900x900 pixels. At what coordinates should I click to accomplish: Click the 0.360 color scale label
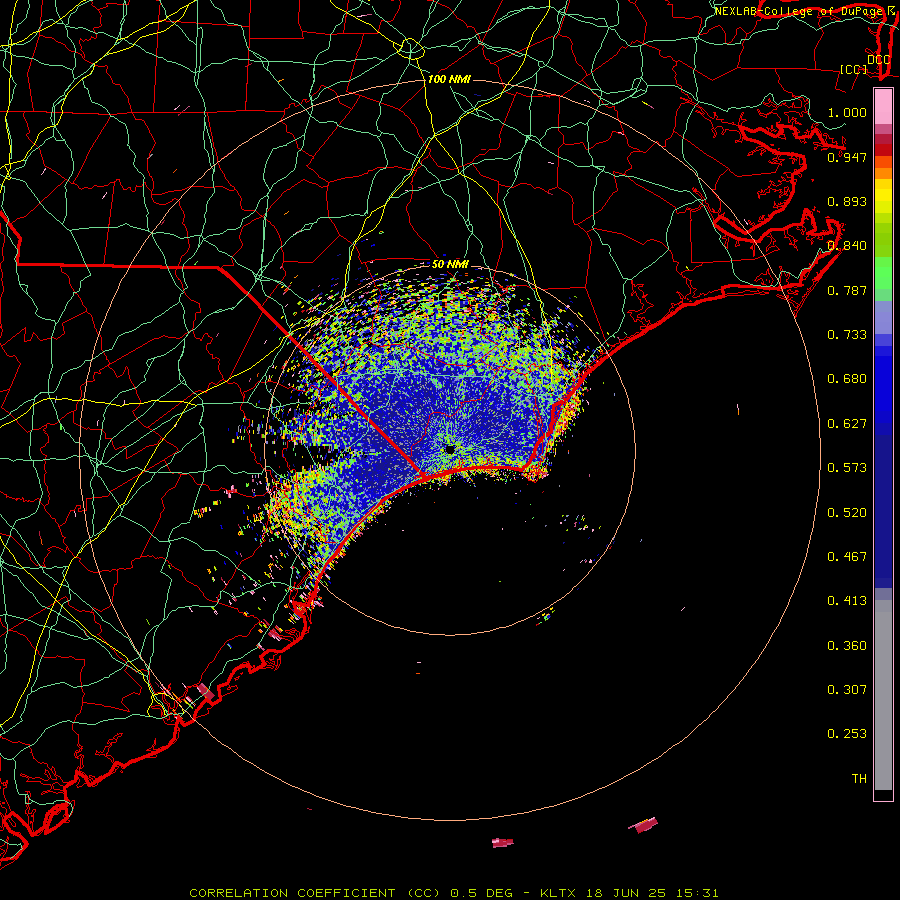847,645
